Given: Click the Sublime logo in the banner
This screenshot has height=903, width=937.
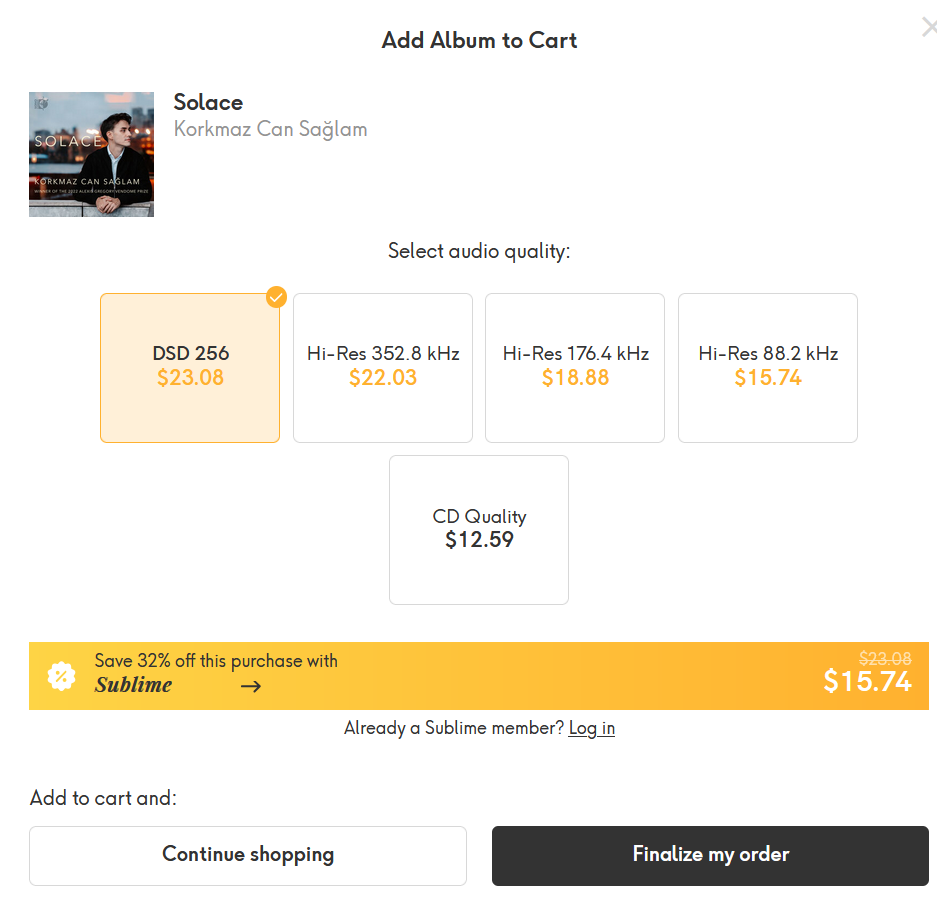Looking at the screenshot, I should 133,685.
